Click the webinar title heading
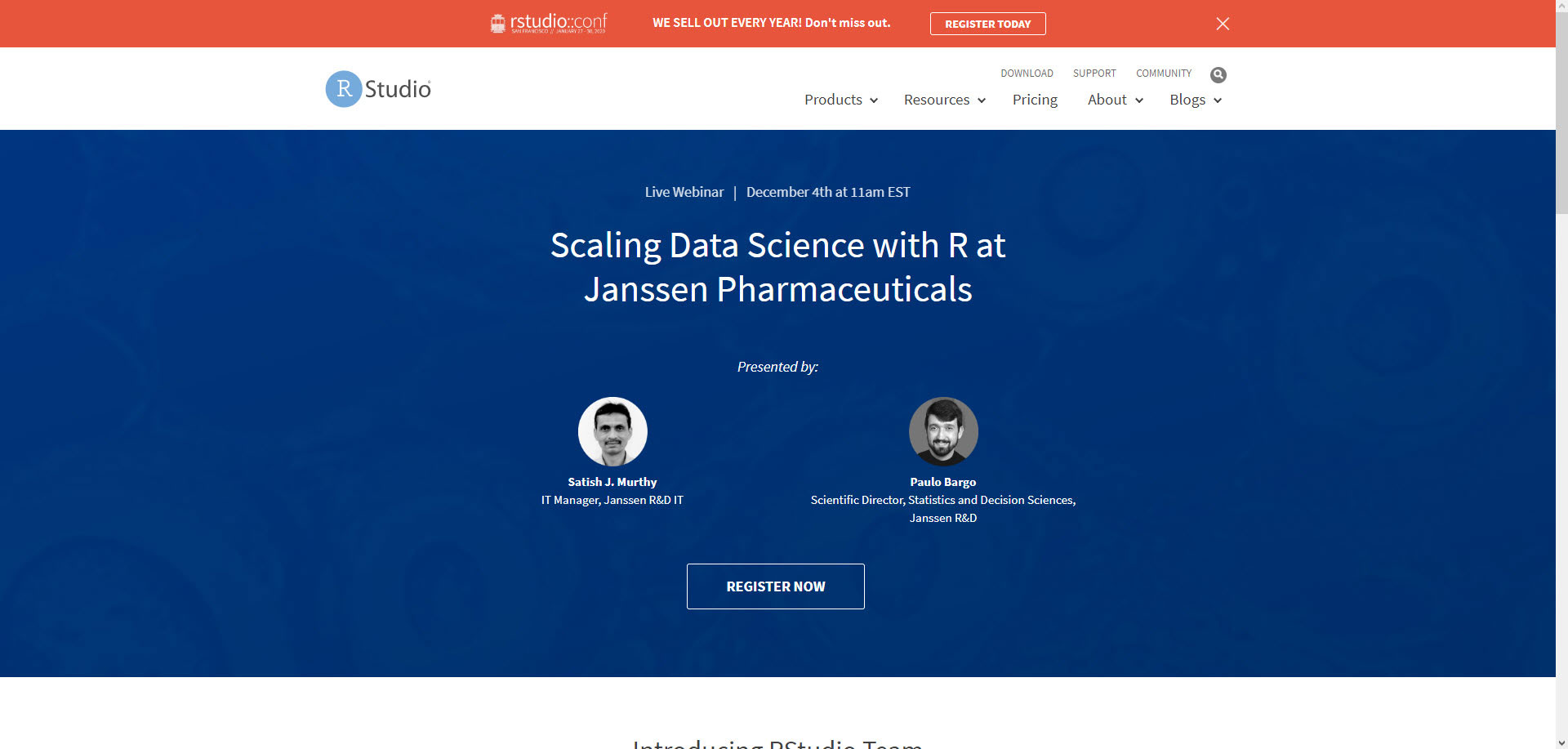1568x749 pixels. 777,267
